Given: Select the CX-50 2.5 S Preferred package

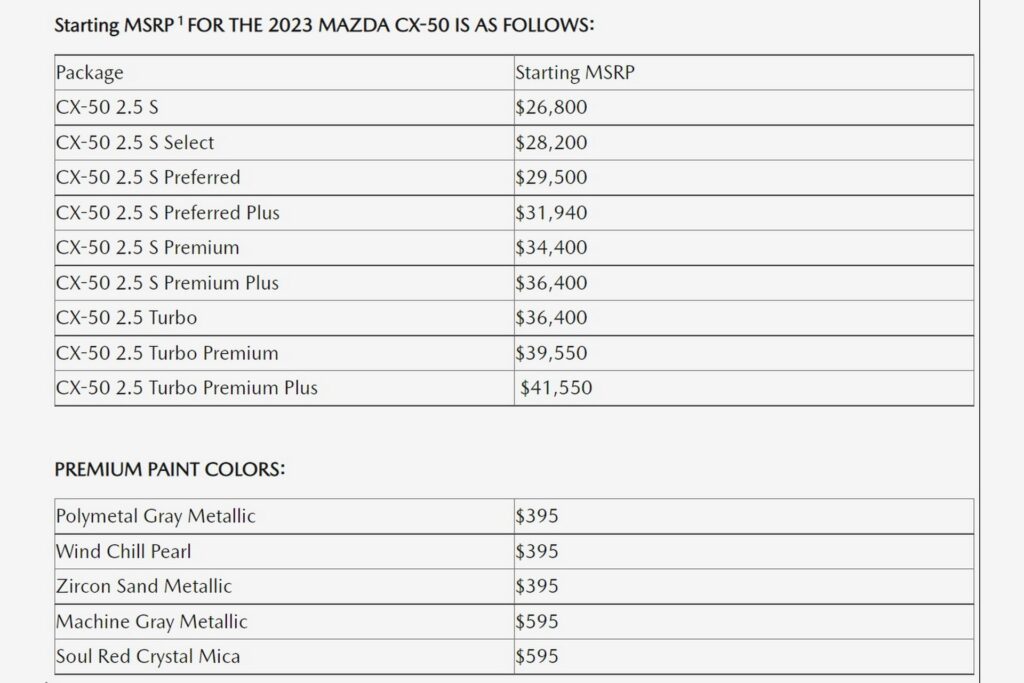Looking at the screenshot, I should click(148, 178).
